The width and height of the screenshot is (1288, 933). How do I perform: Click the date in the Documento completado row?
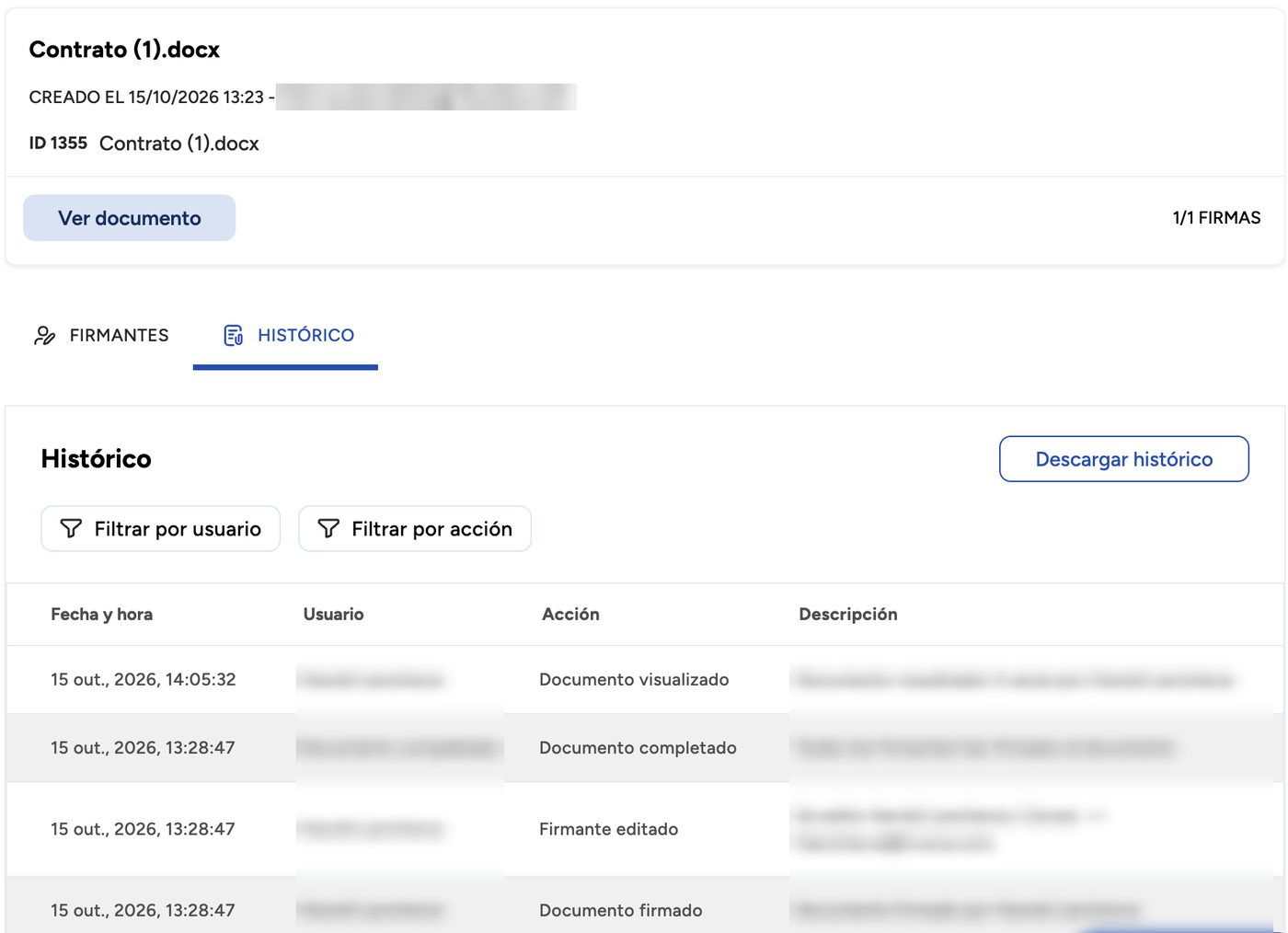coord(143,748)
